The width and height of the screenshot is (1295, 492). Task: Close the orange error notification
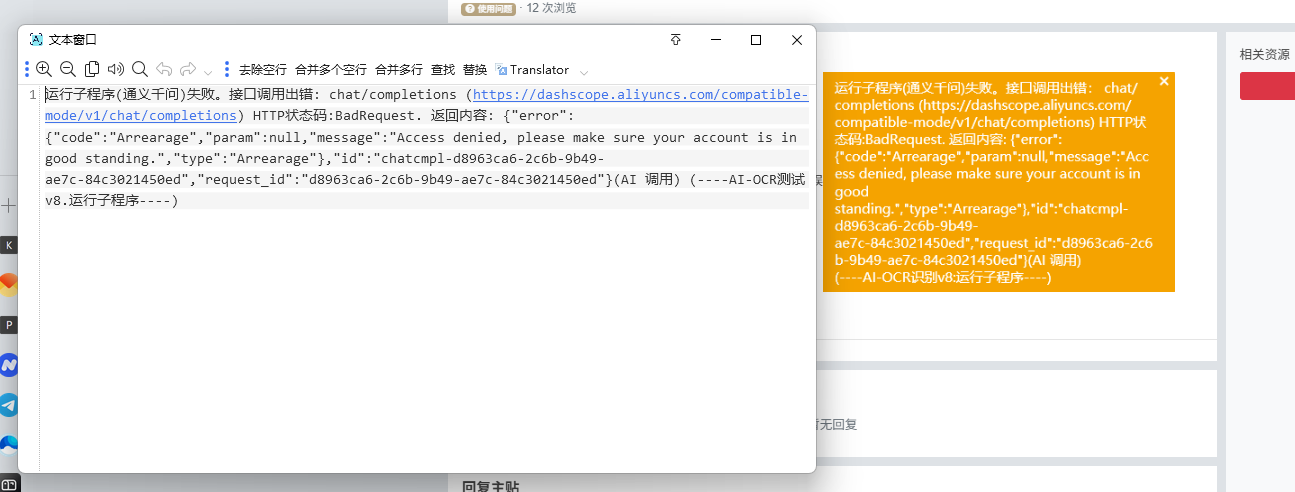click(1163, 81)
